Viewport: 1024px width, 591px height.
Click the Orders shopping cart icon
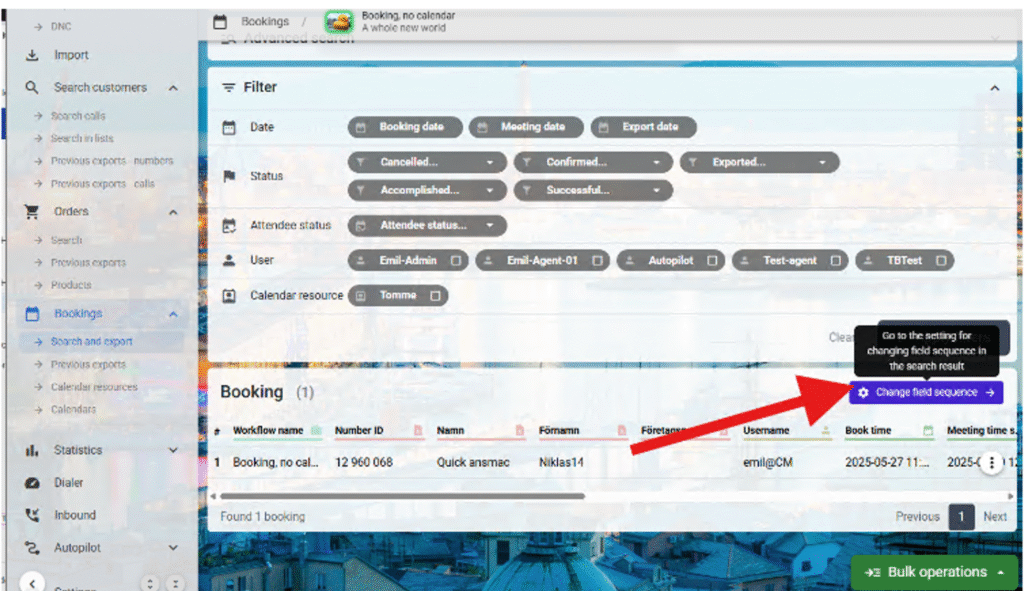coord(33,212)
